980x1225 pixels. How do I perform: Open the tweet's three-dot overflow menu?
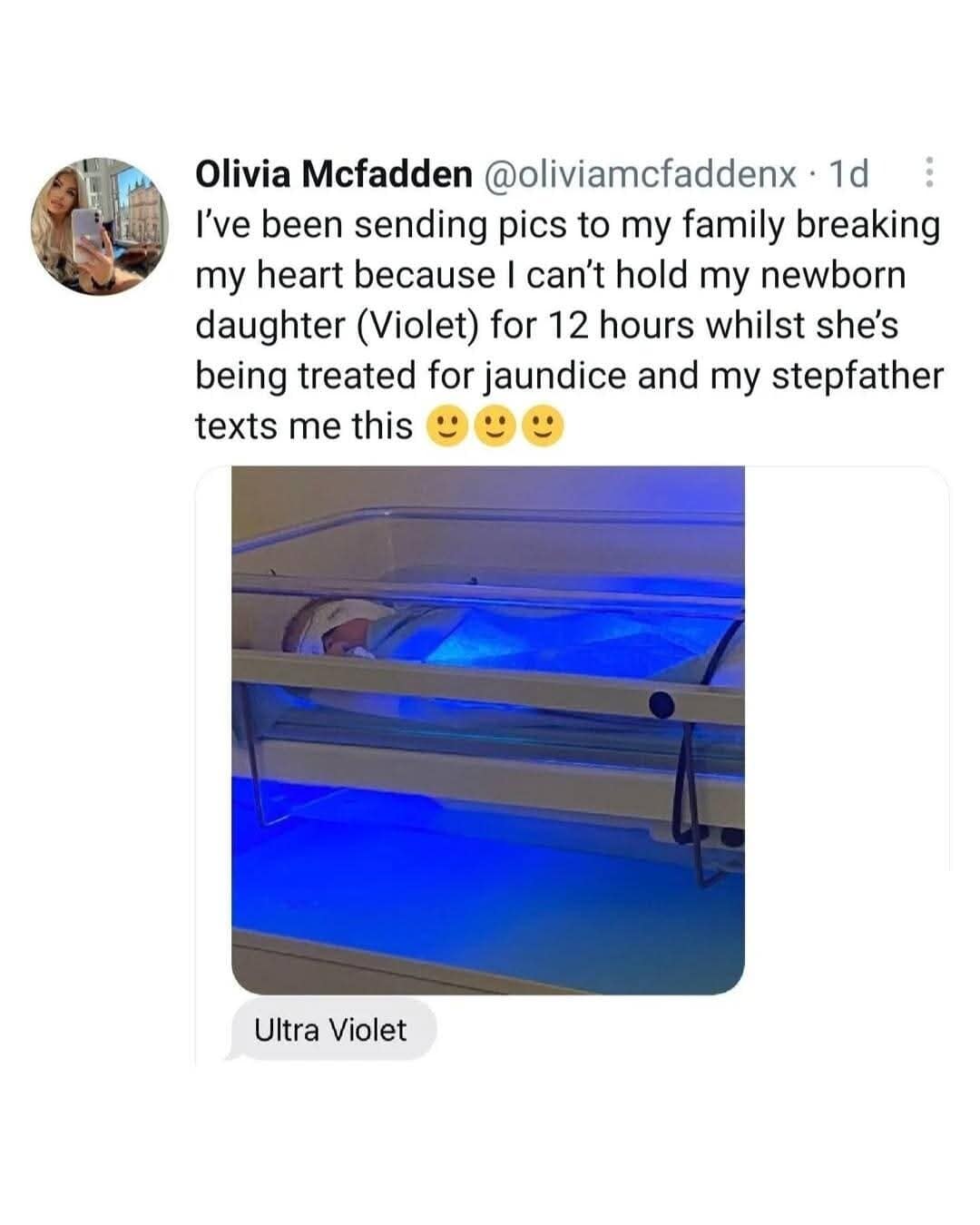(927, 171)
